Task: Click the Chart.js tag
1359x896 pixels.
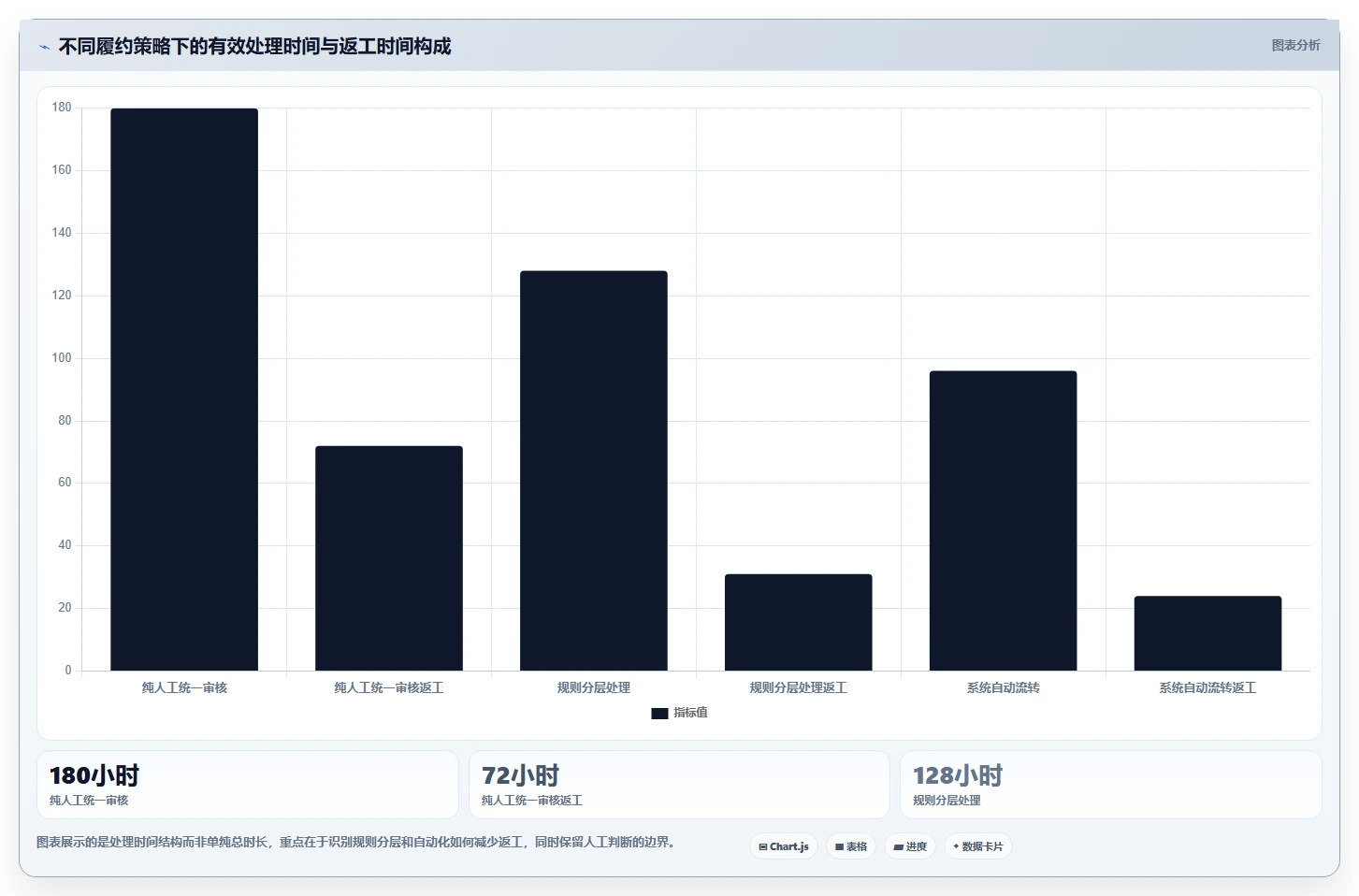Action: (x=784, y=846)
